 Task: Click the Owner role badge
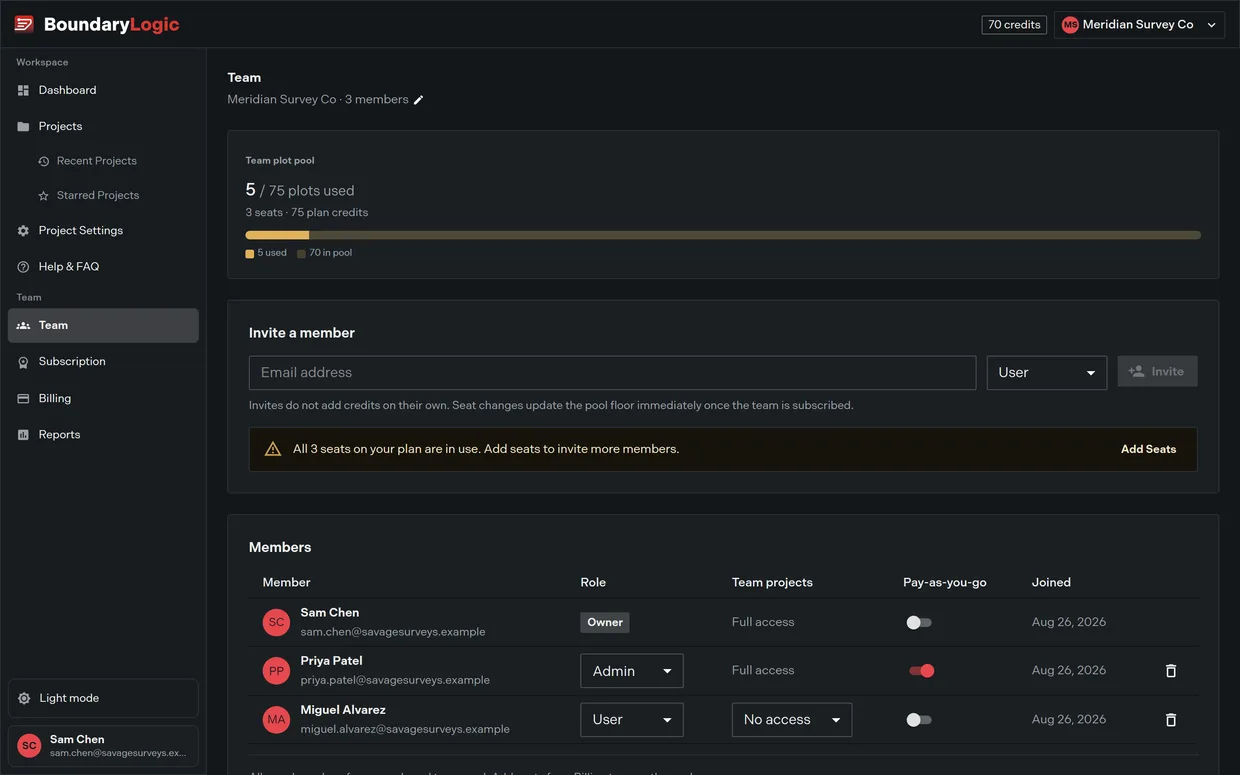coord(604,622)
